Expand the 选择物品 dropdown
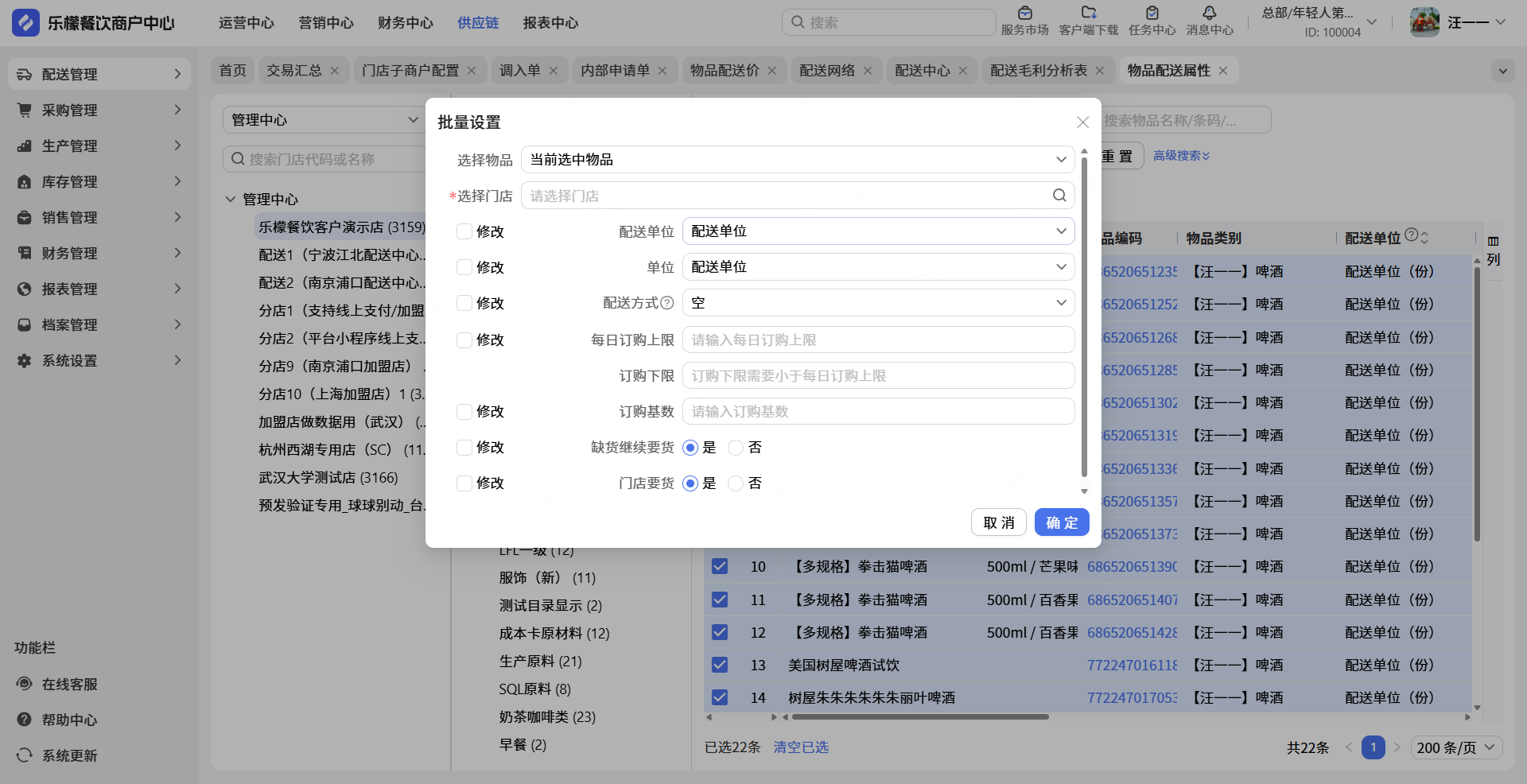Viewport: 1527px width, 784px height. pos(797,160)
